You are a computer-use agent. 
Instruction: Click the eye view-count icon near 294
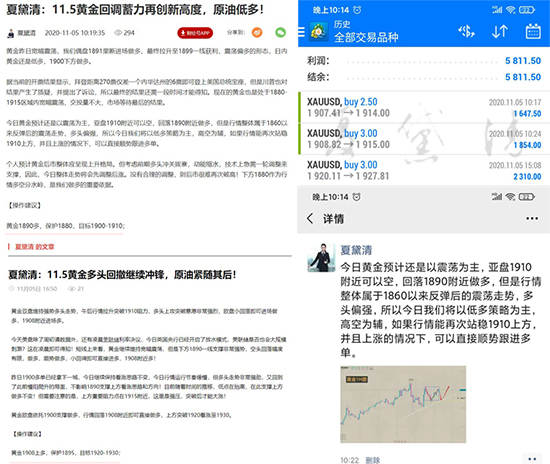(x=118, y=33)
